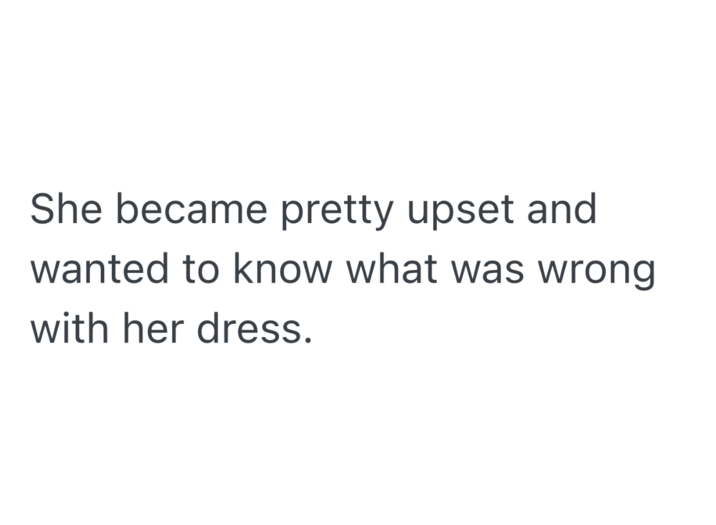Image resolution: width=716 pixels, height=525 pixels.
Task: Click the capital "S" starting the sentence
Action: click(x=43, y=209)
